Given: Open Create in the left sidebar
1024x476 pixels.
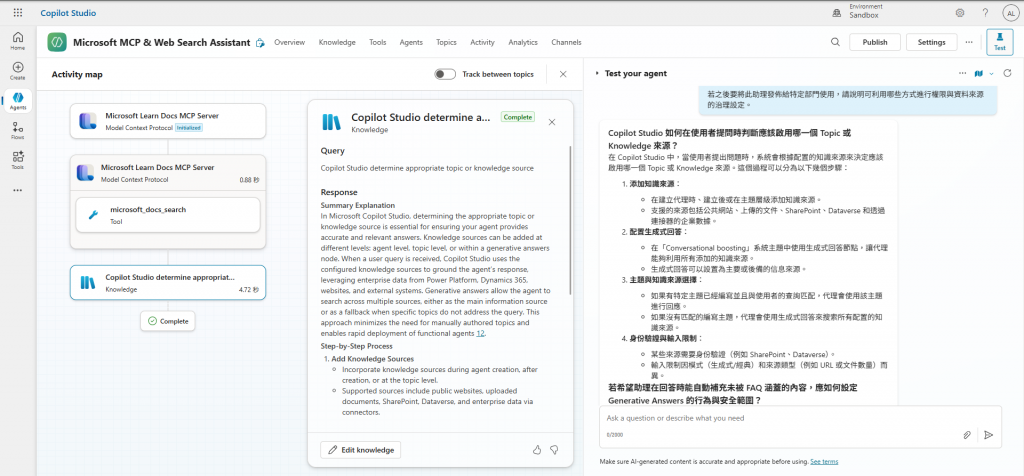Looking at the screenshot, I should 18,71.
